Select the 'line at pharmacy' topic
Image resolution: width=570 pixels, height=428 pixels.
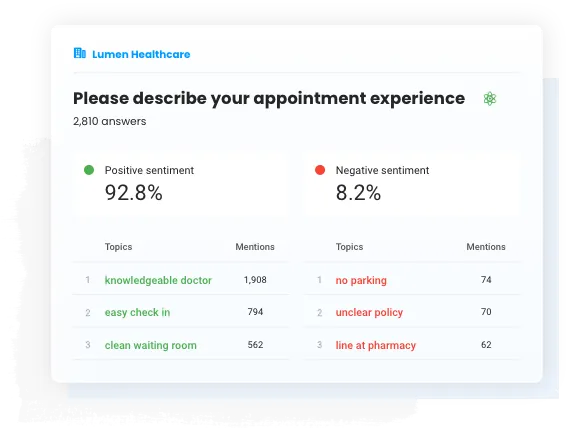tap(376, 345)
